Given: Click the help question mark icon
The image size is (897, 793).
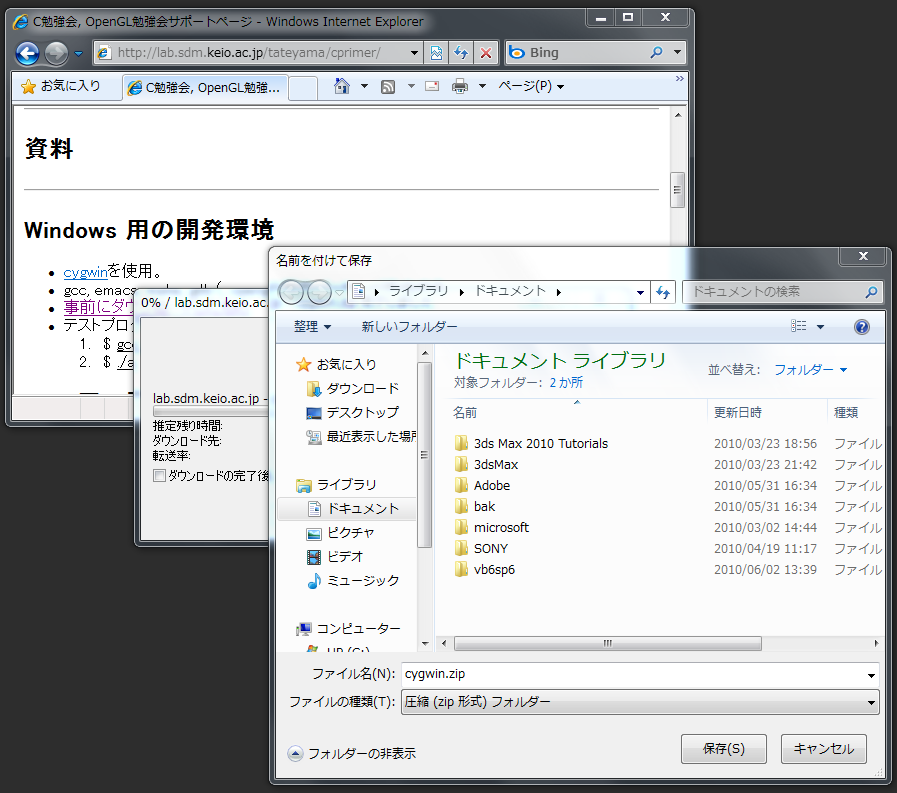Looking at the screenshot, I should tap(862, 327).
